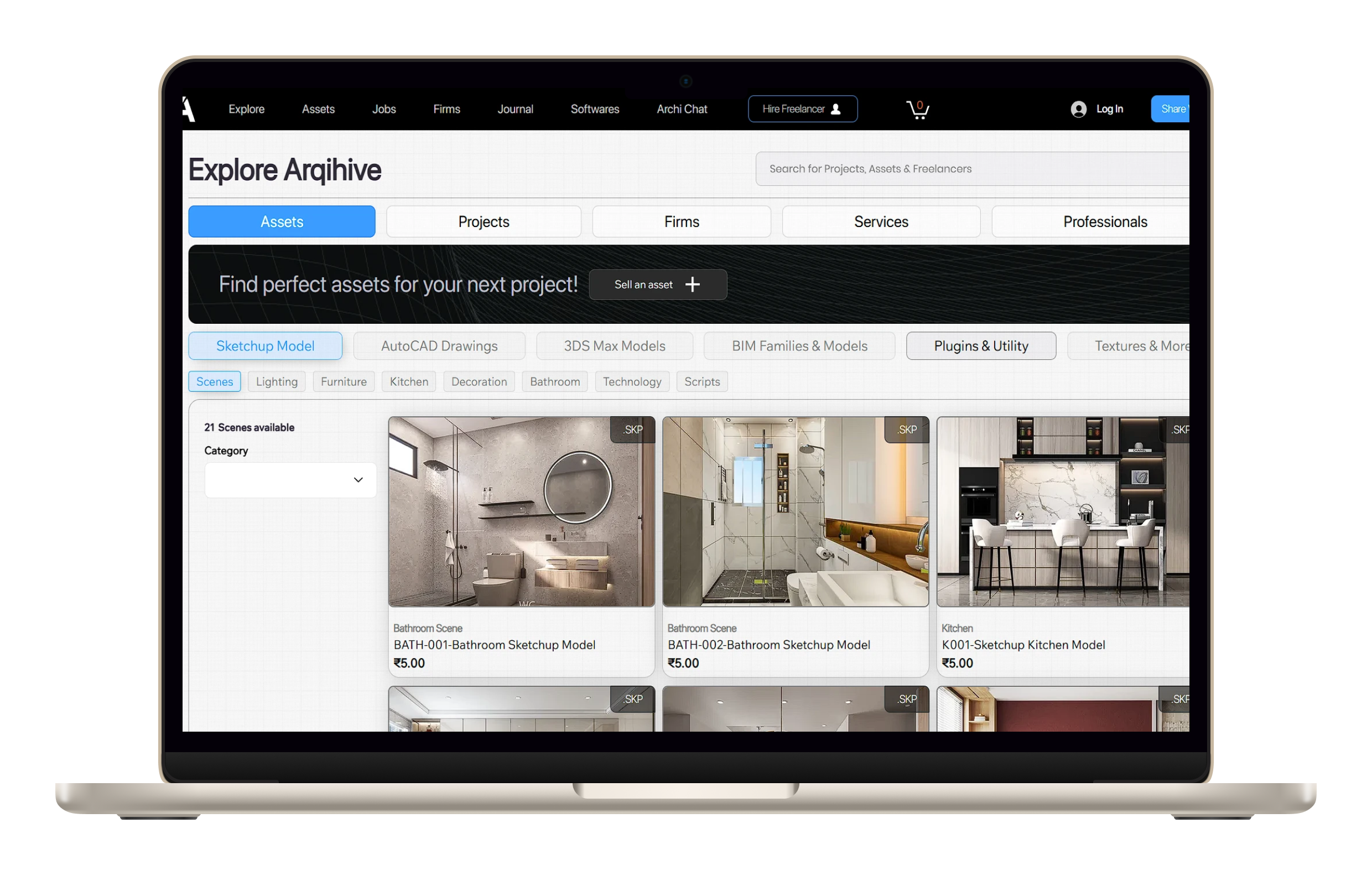The image size is (1372, 875).
Task: Select the Scenes filter chip
Action: click(x=214, y=381)
